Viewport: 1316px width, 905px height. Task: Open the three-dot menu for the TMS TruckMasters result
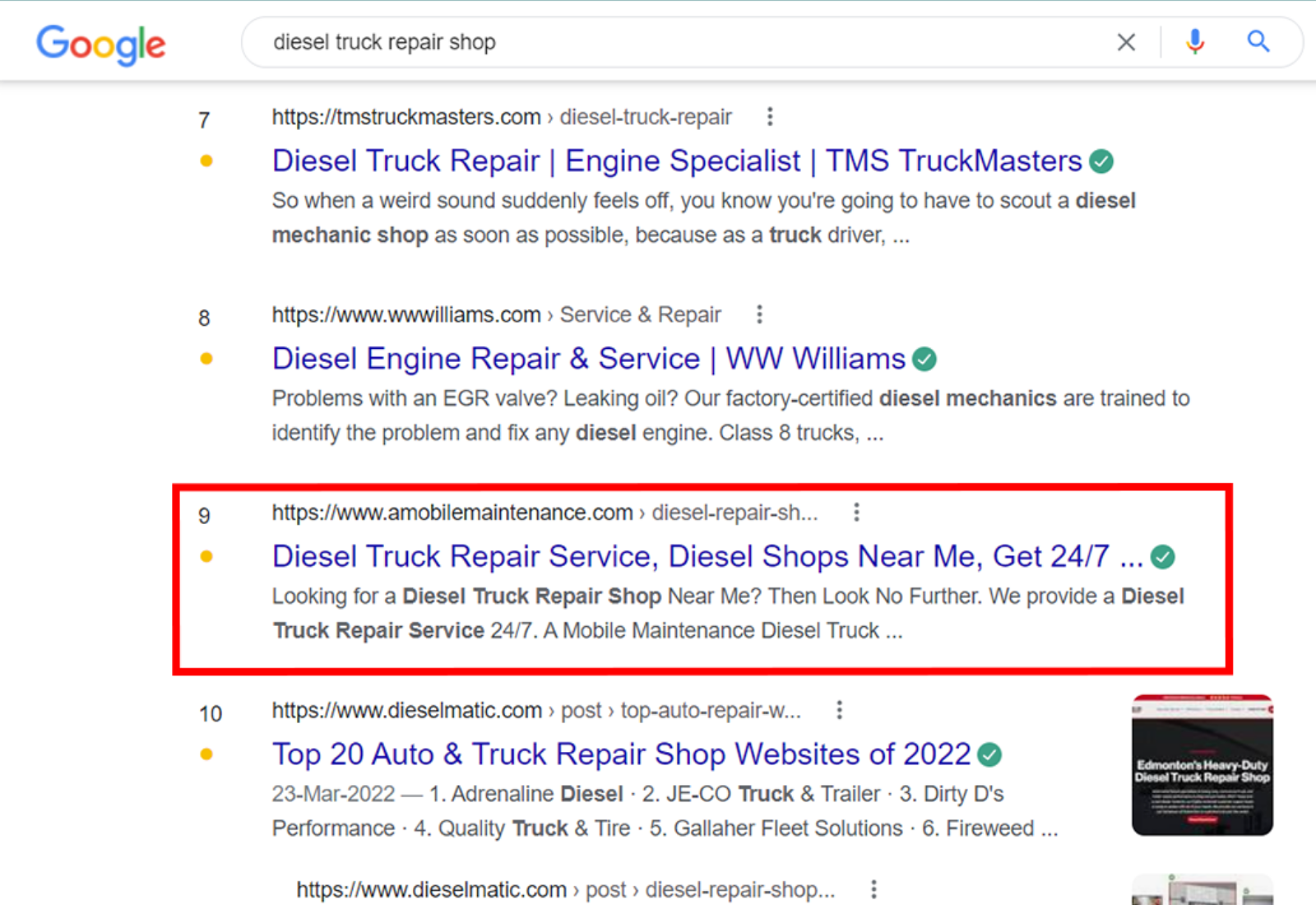pos(770,117)
